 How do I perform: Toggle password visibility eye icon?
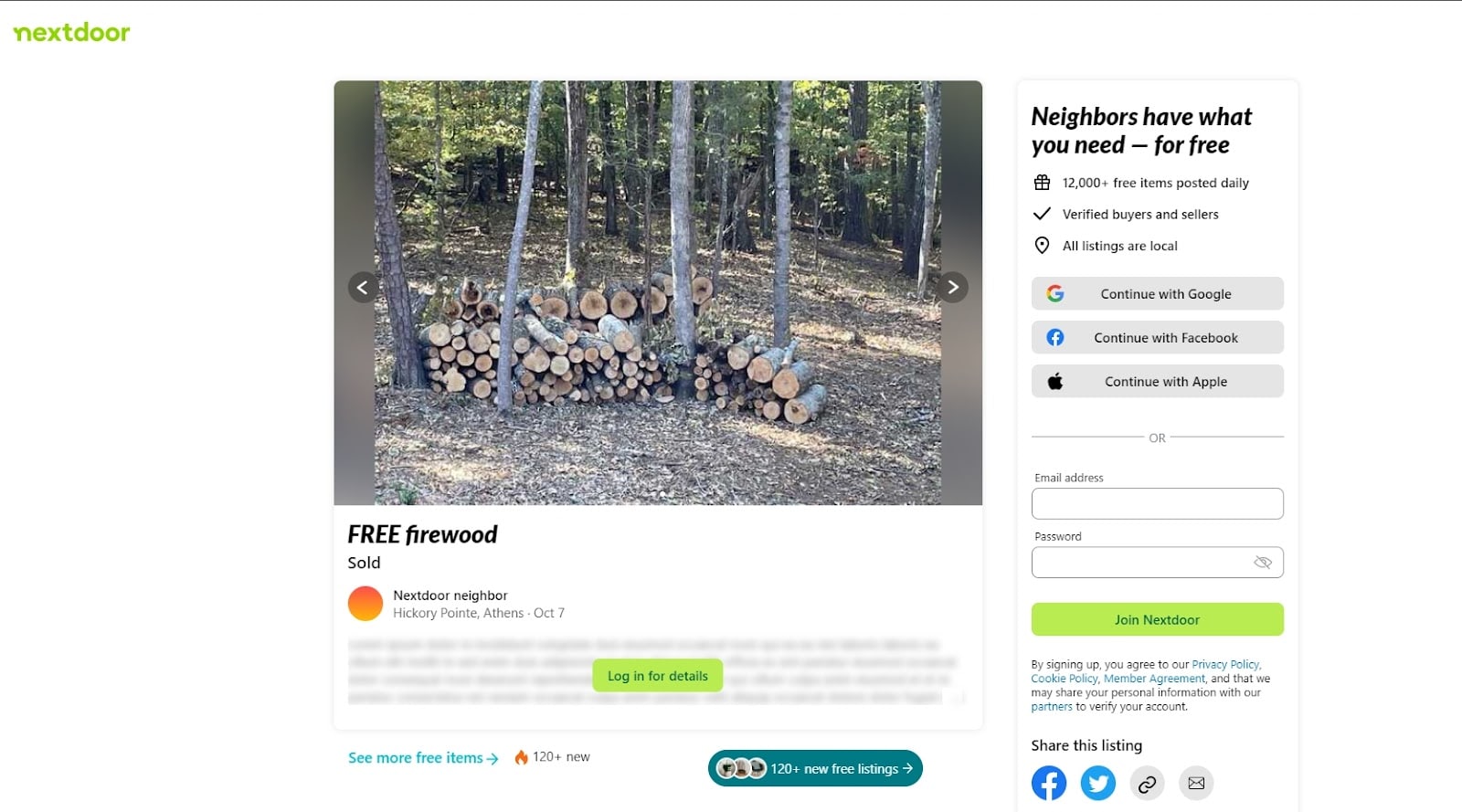pos(1263,563)
